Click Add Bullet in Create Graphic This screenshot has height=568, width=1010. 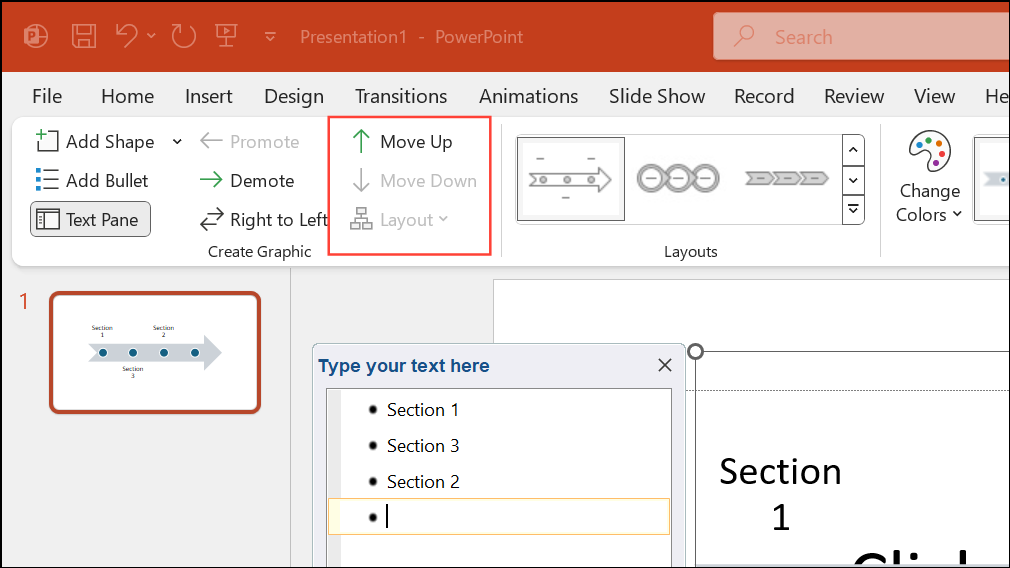[92, 181]
